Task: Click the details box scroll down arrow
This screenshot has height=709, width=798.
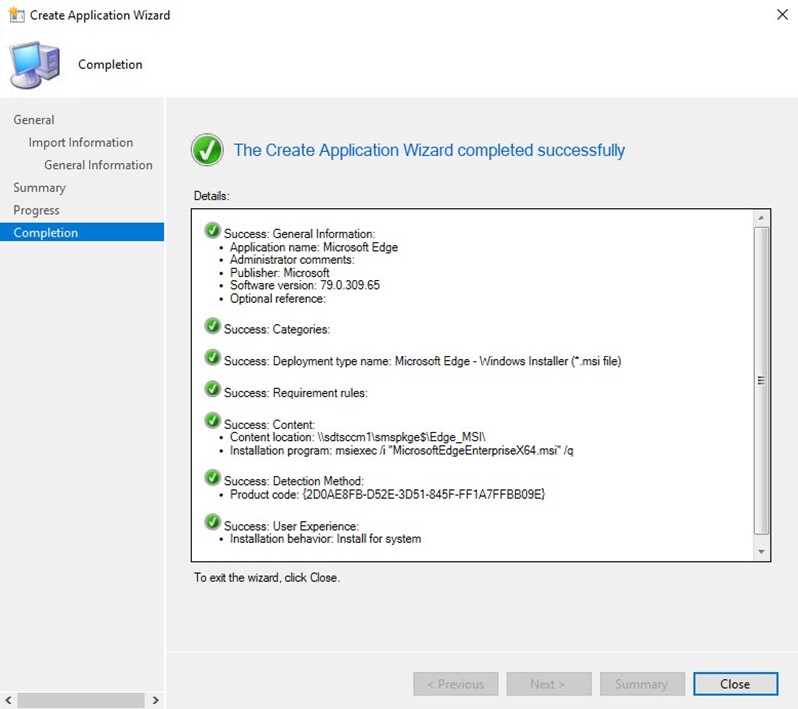Action: pyautogui.click(x=761, y=552)
